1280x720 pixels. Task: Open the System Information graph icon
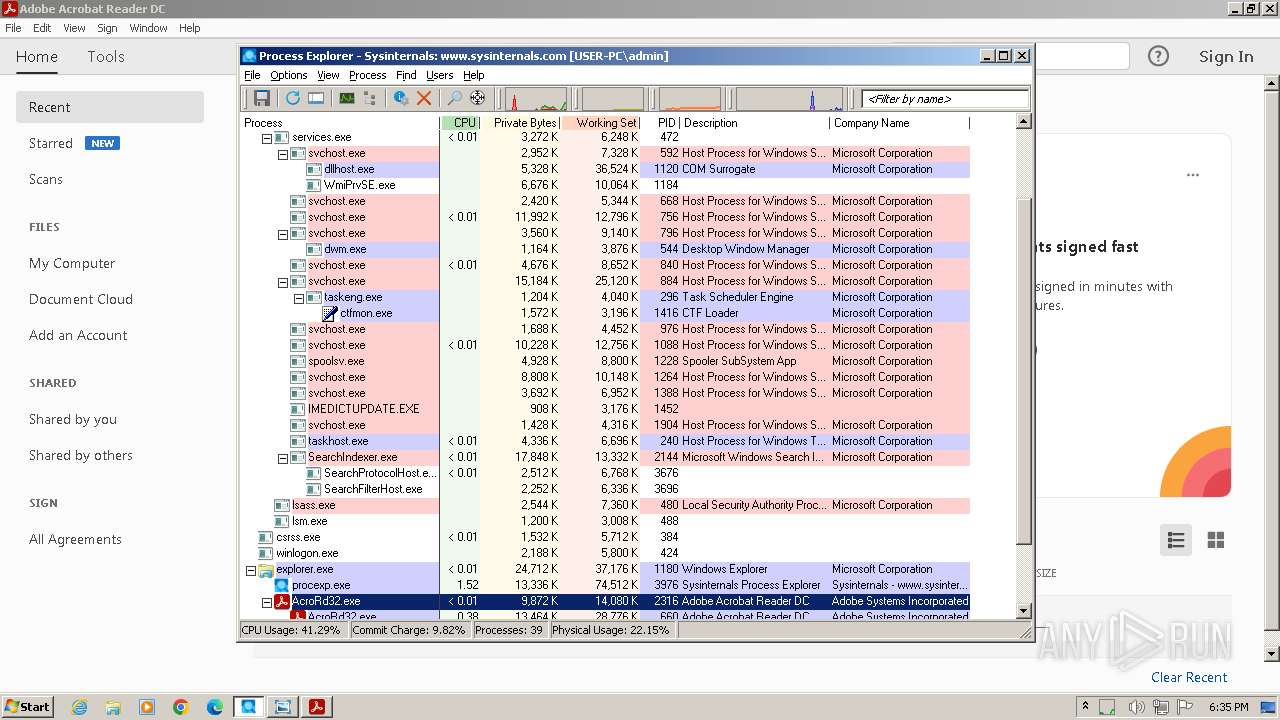tap(347, 98)
